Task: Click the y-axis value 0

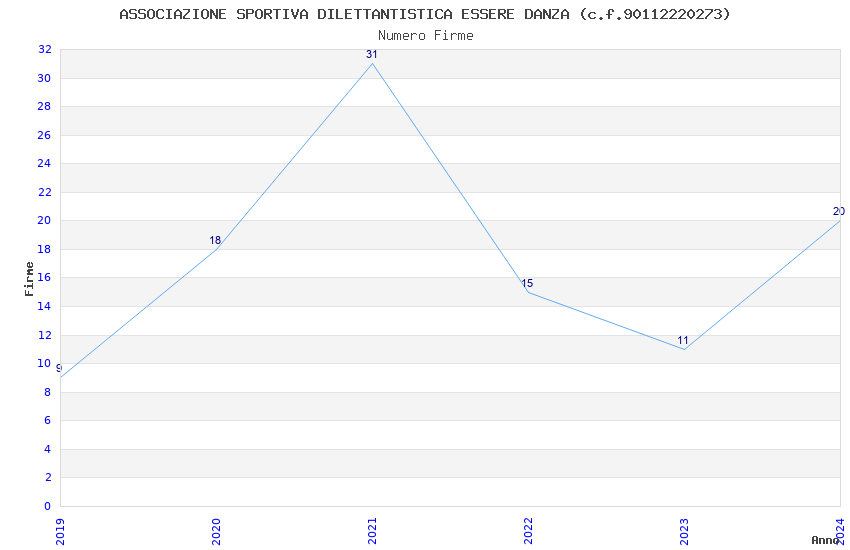Action: pos(48,506)
